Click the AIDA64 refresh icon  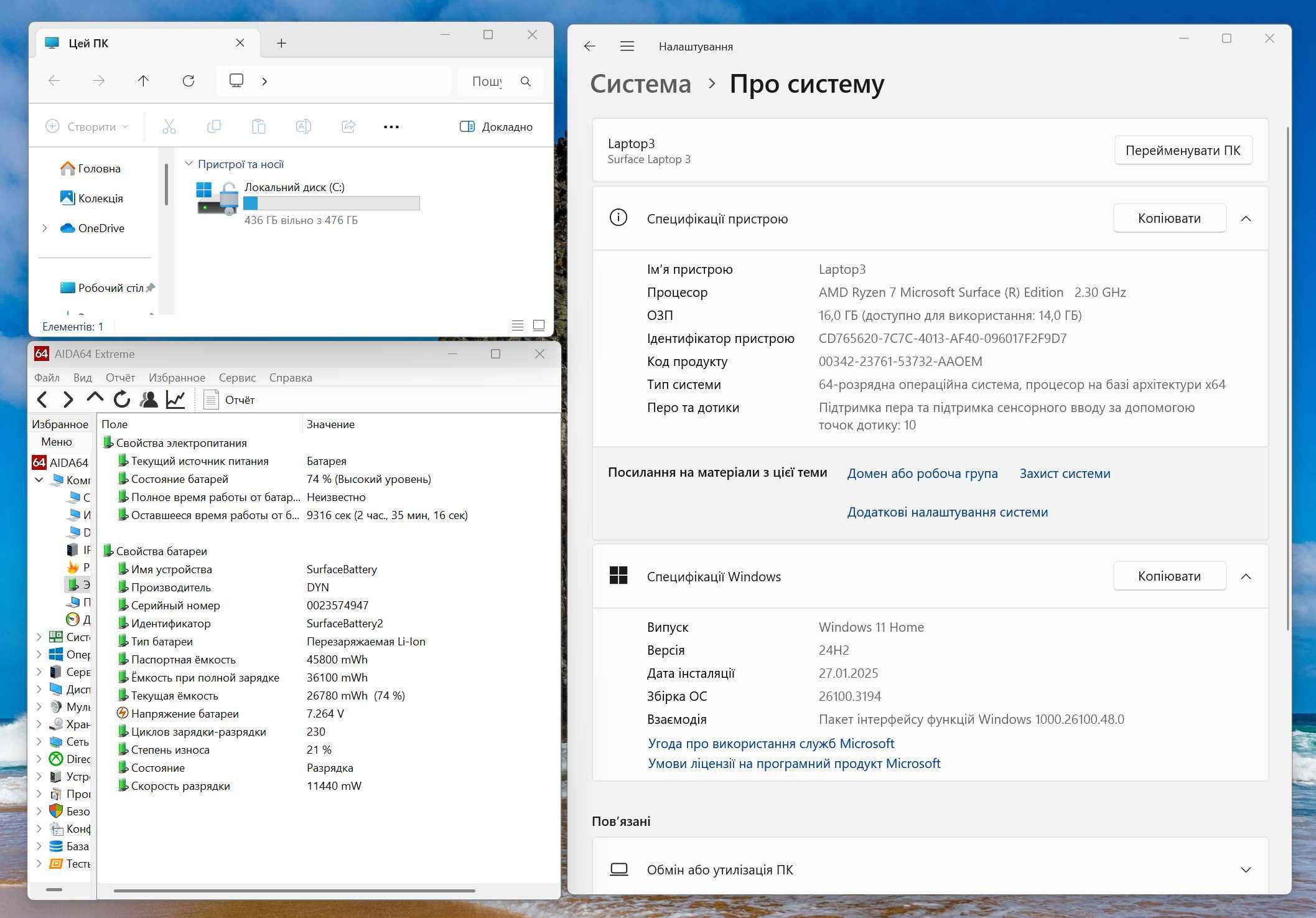point(122,400)
